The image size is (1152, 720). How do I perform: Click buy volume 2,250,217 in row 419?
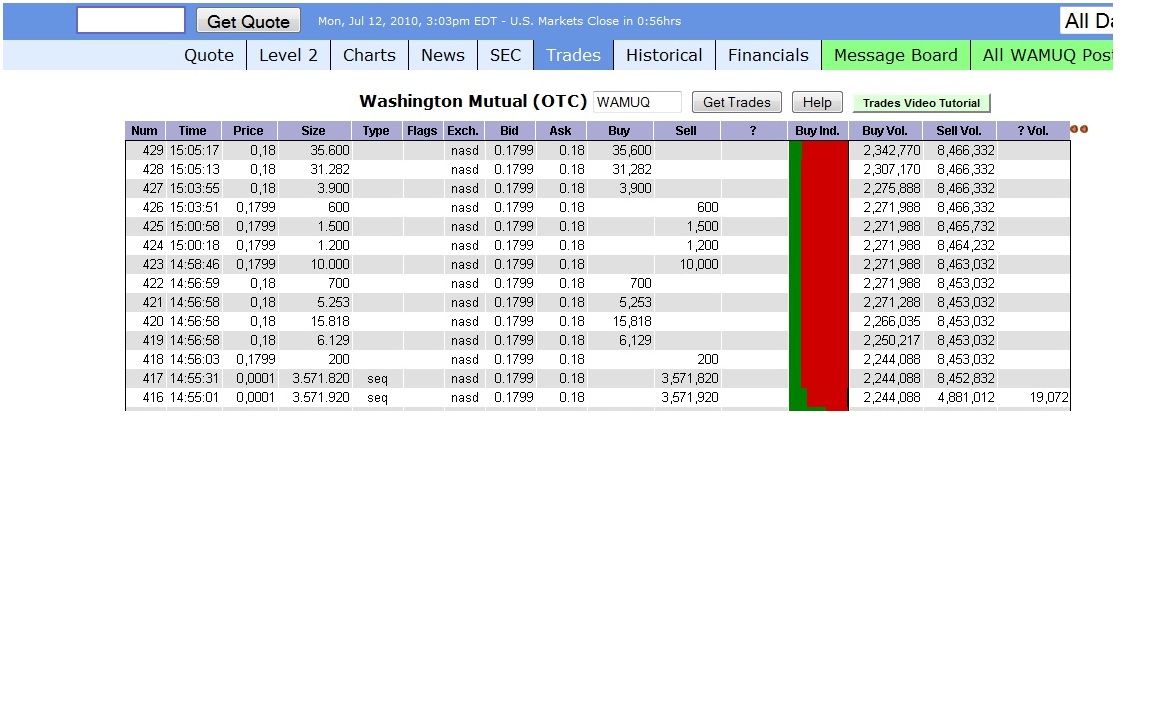pos(891,341)
